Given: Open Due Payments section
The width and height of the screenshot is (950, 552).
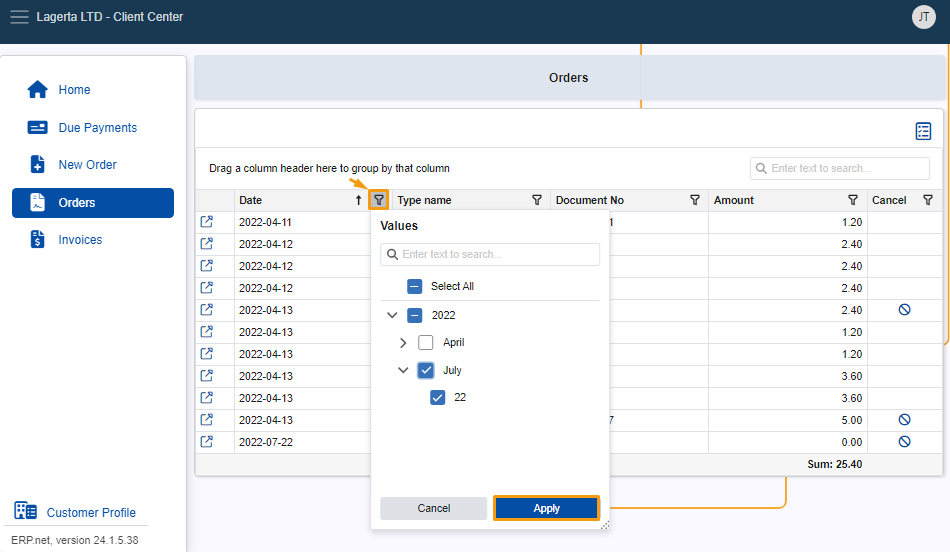Looking at the screenshot, I should tap(98, 128).
